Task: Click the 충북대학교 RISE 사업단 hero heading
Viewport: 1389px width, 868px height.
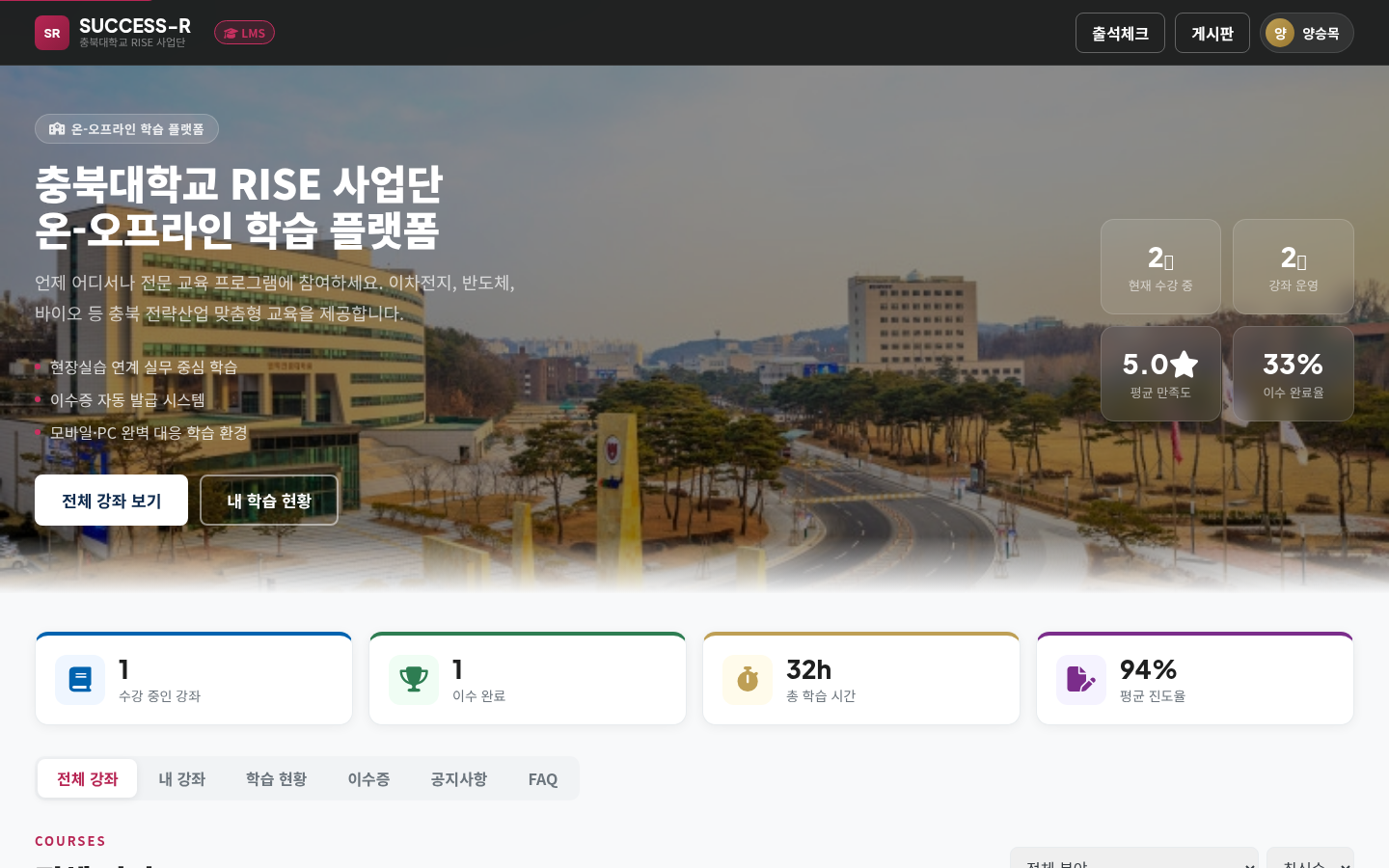Action: tap(239, 183)
